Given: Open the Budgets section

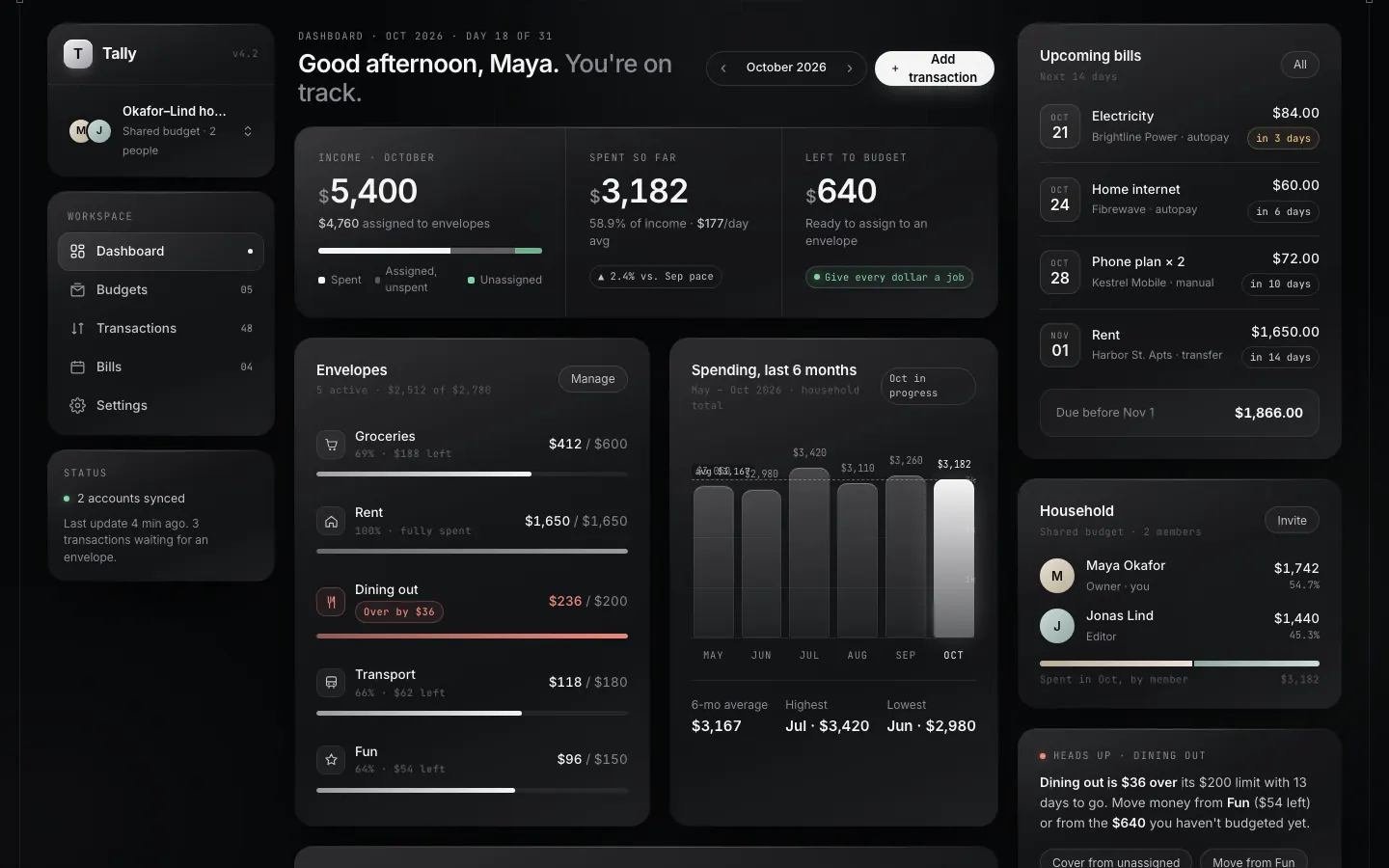Looking at the screenshot, I should [161, 290].
